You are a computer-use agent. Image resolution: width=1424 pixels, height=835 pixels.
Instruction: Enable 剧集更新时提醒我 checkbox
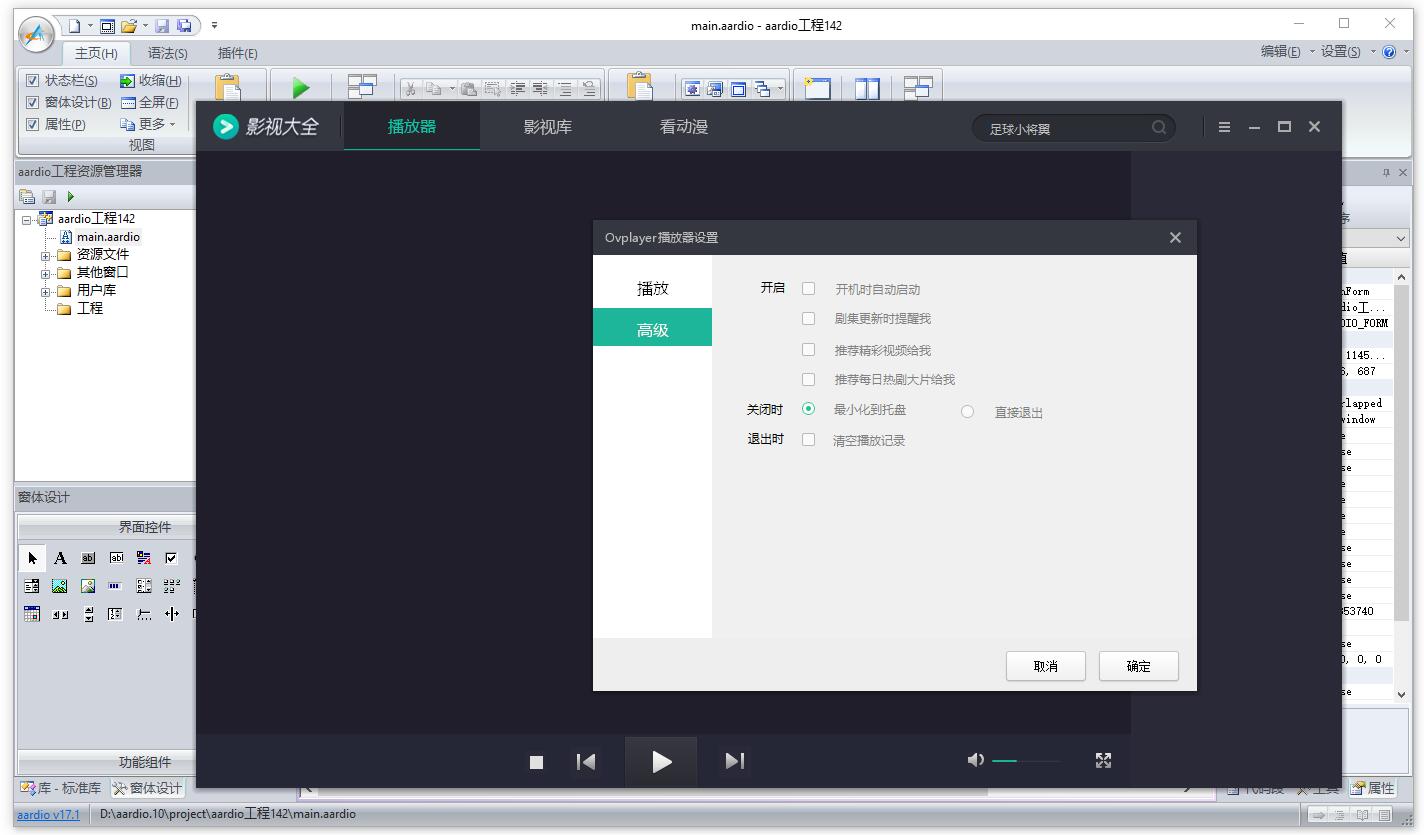pyautogui.click(x=808, y=318)
